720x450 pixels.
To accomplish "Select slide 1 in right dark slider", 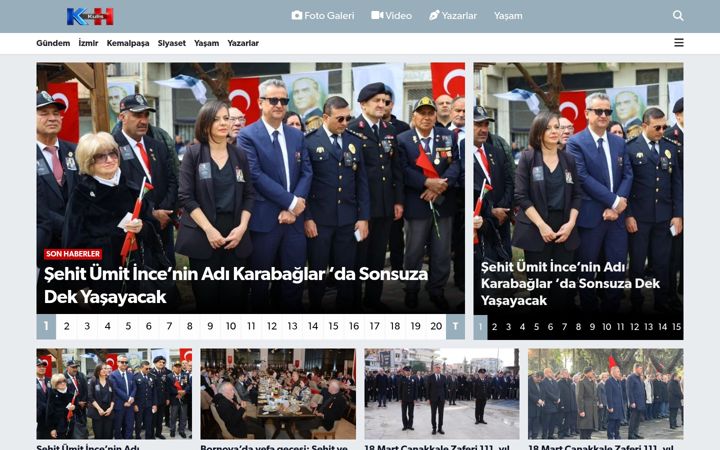I will pyautogui.click(x=480, y=327).
